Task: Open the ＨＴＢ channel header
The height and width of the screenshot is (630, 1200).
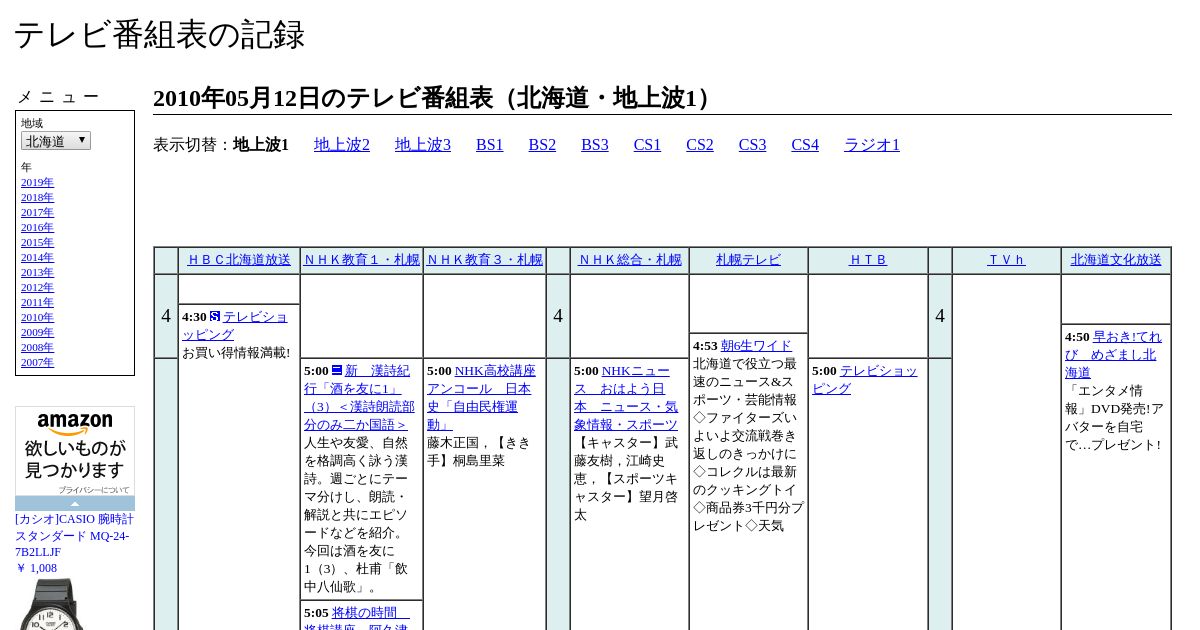Action: click(x=868, y=260)
